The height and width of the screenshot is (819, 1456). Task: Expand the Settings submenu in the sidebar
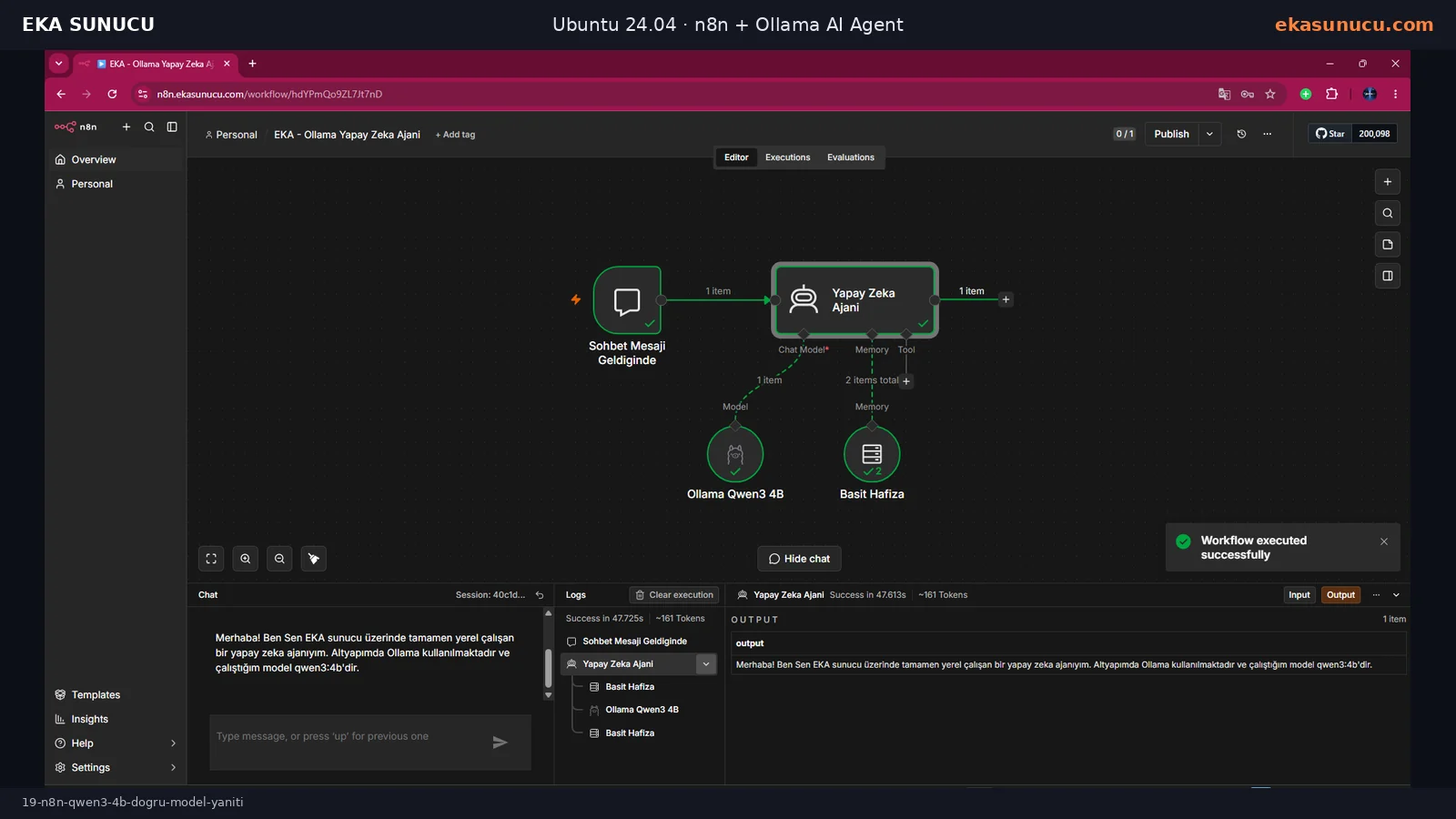click(173, 768)
